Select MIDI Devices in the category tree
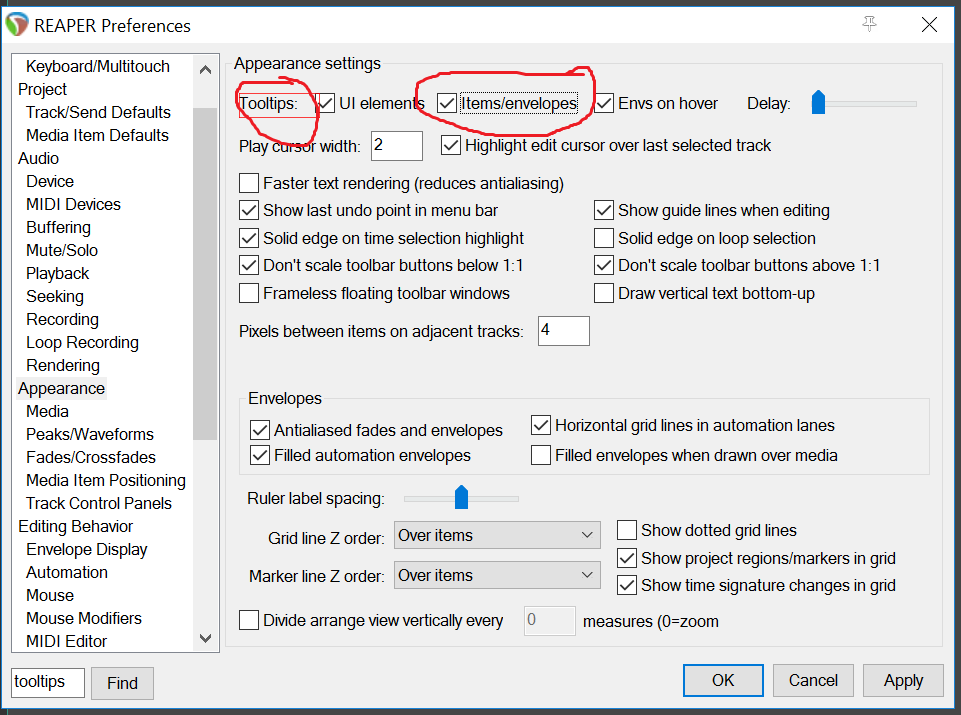The height and width of the screenshot is (715, 961). [x=73, y=204]
